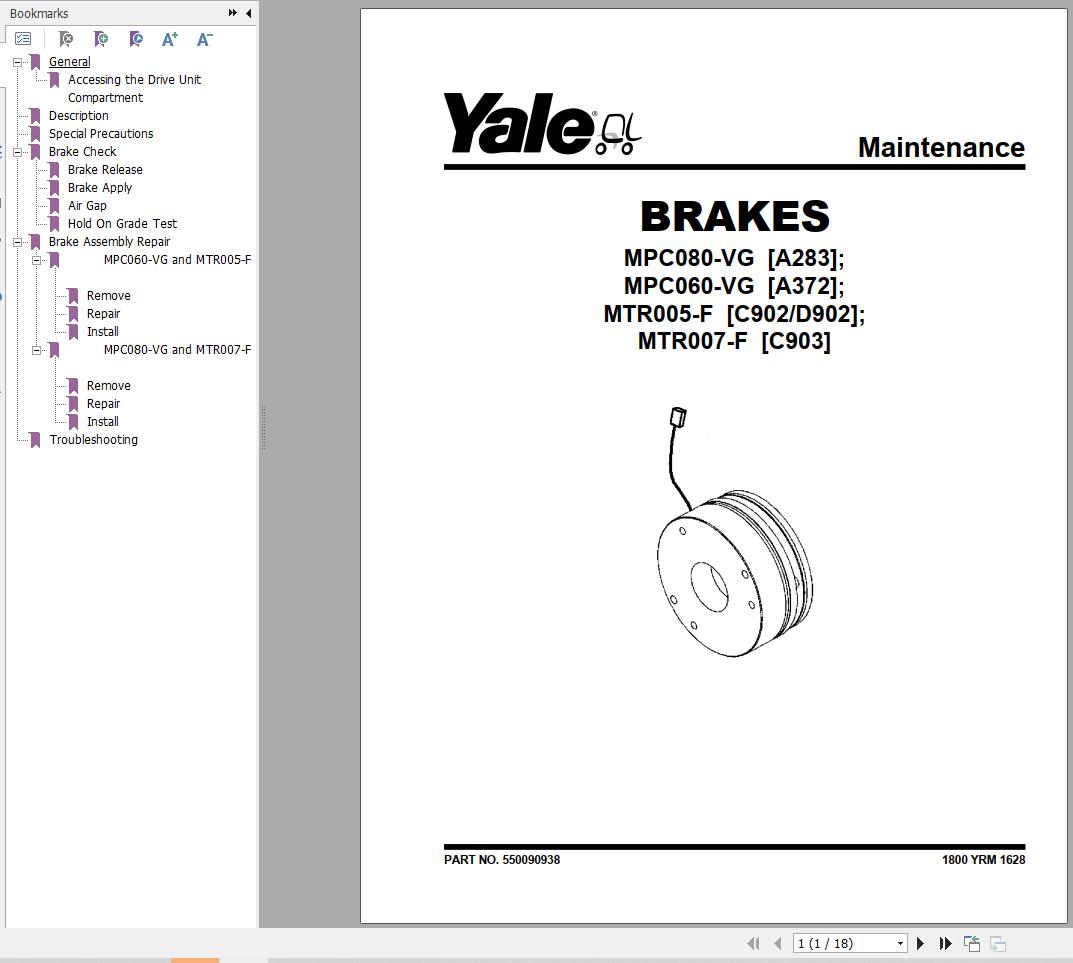Screen dimensions: 1073x963
Task: Click the panel splitter handle
Action: point(263,428)
